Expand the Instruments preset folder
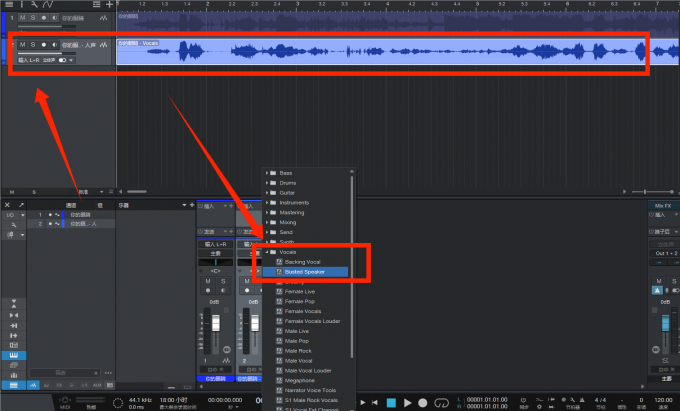Screen dimensions: 680x411 point(267,203)
